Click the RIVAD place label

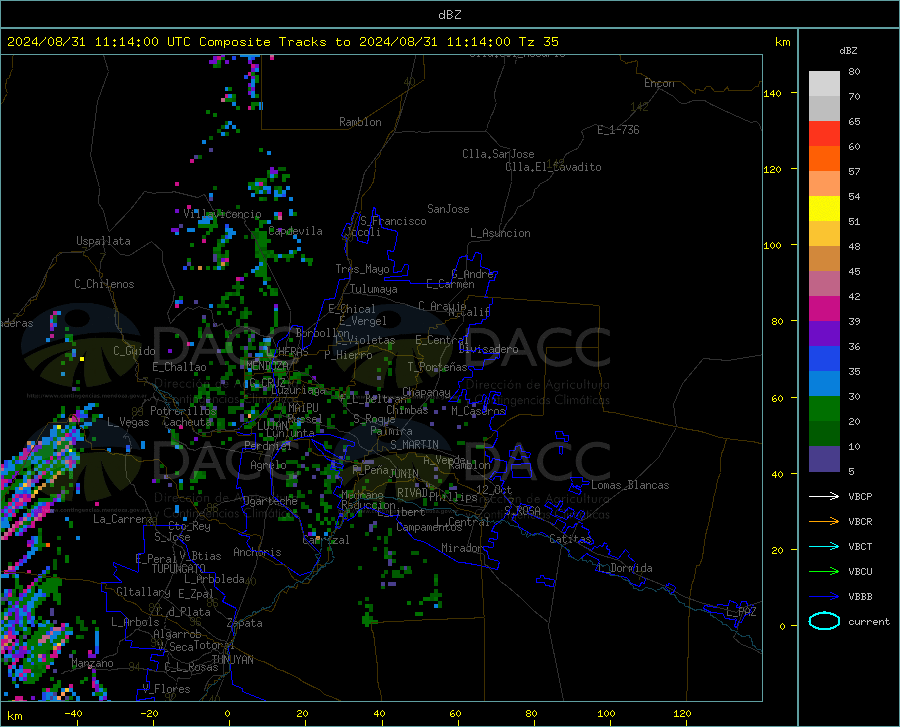[x=412, y=493]
